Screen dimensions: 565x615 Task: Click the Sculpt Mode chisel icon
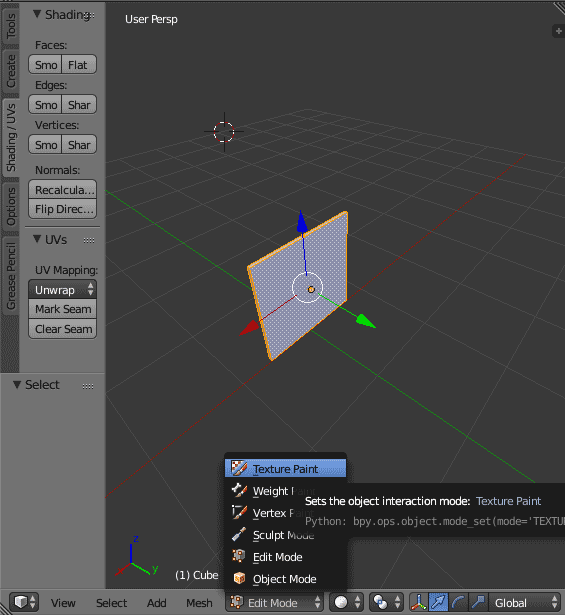tap(239, 534)
